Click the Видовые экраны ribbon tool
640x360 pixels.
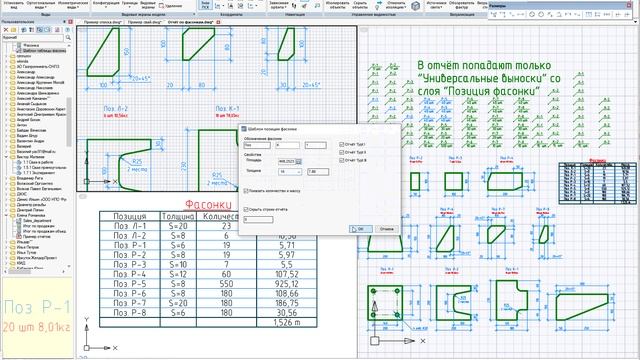point(148,4)
